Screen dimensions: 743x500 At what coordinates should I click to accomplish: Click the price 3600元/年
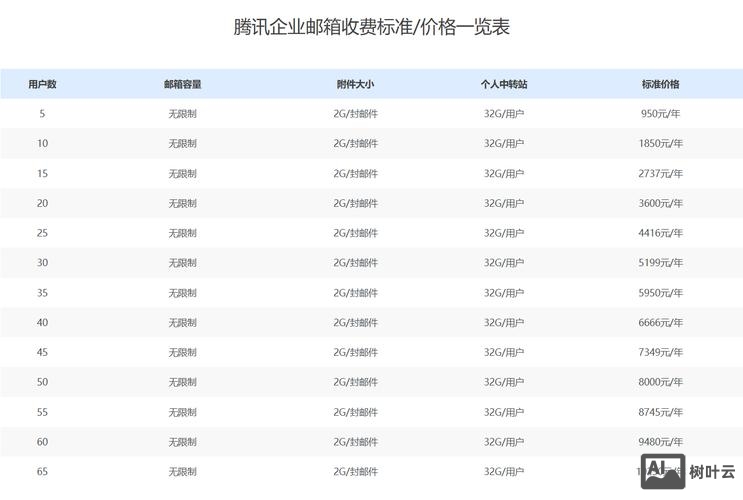click(x=661, y=203)
